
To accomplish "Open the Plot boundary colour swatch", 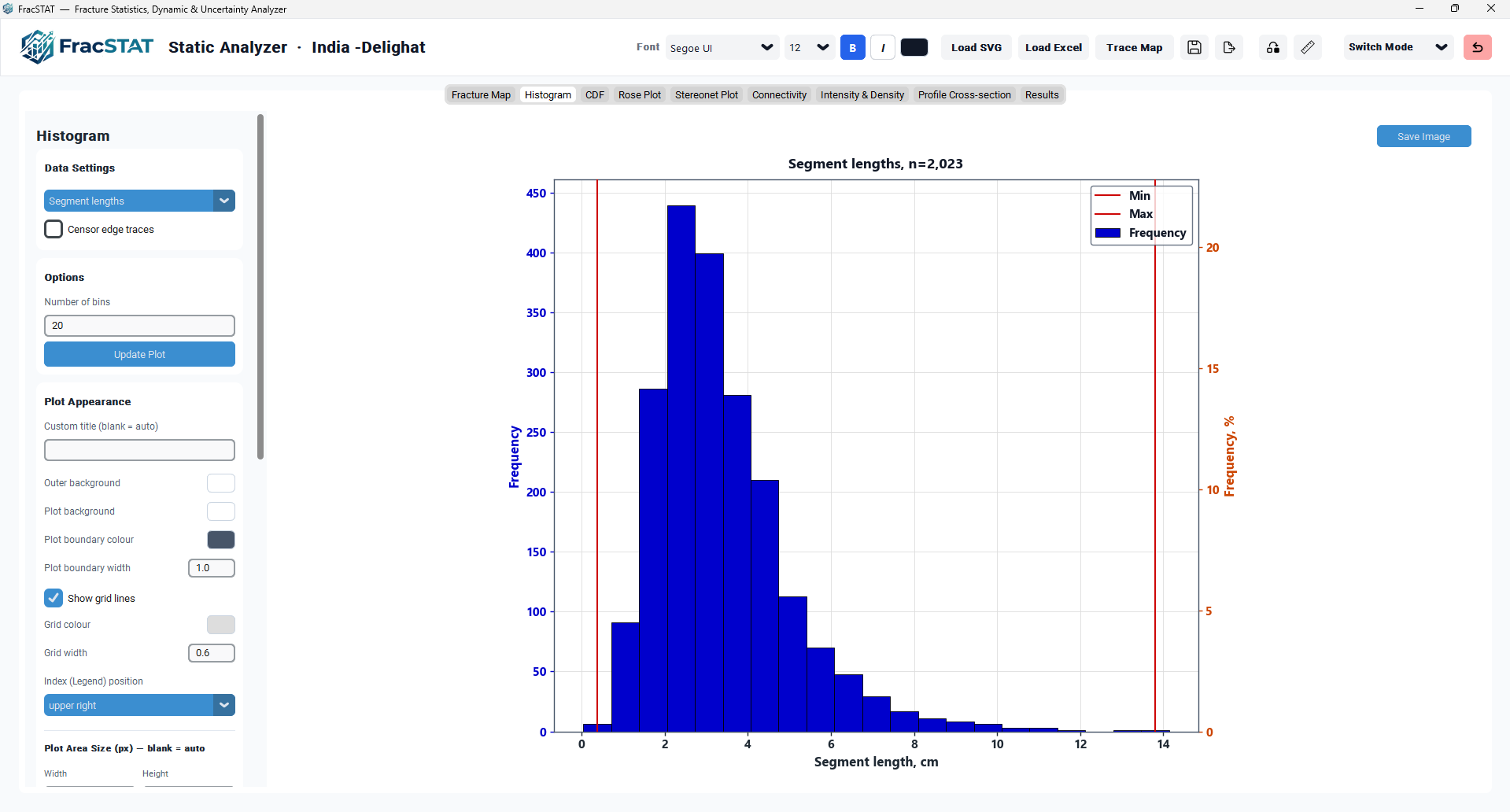I will click(x=221, y=540).
